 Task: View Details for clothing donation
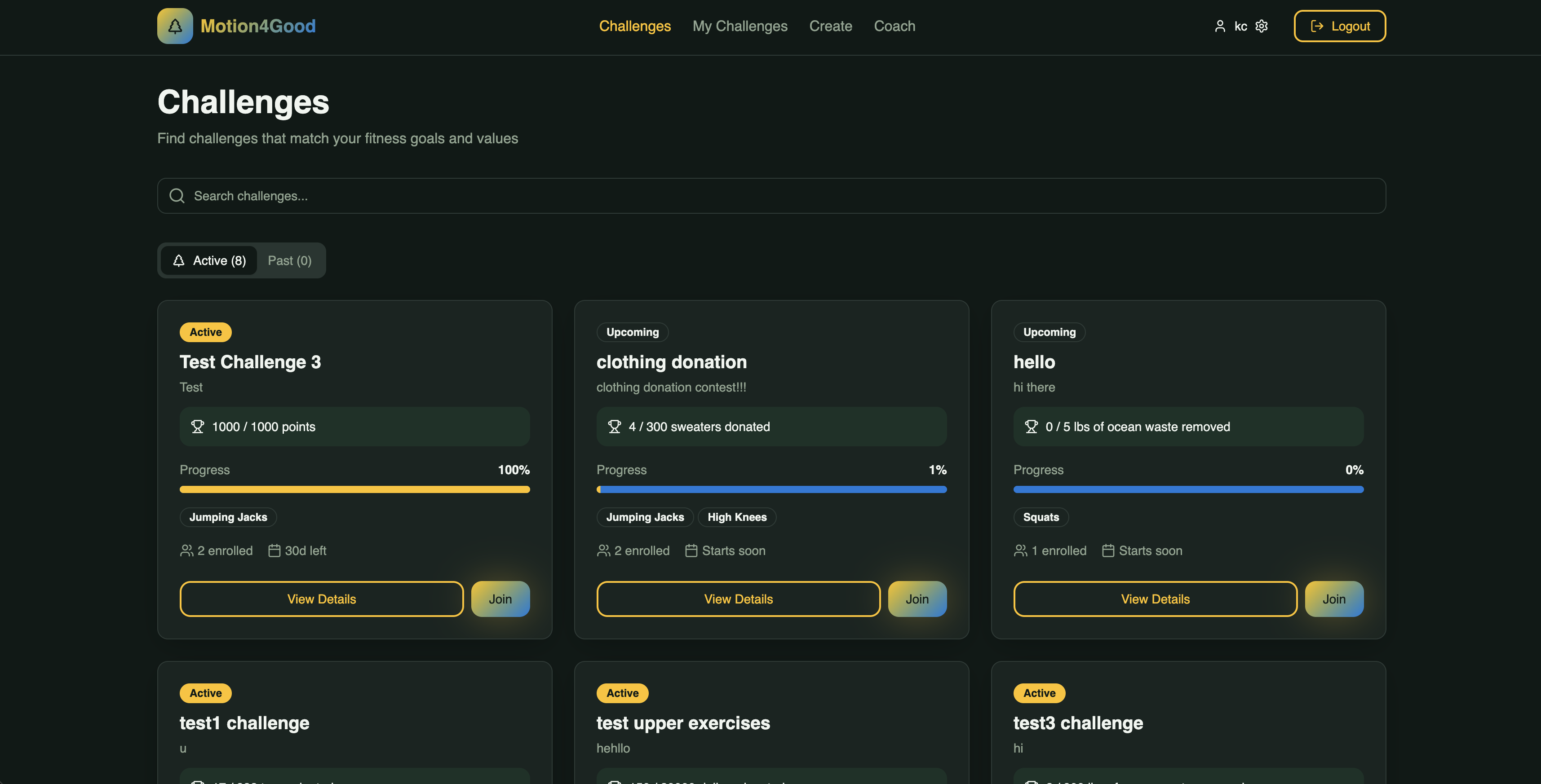click(x=738, y=599)
